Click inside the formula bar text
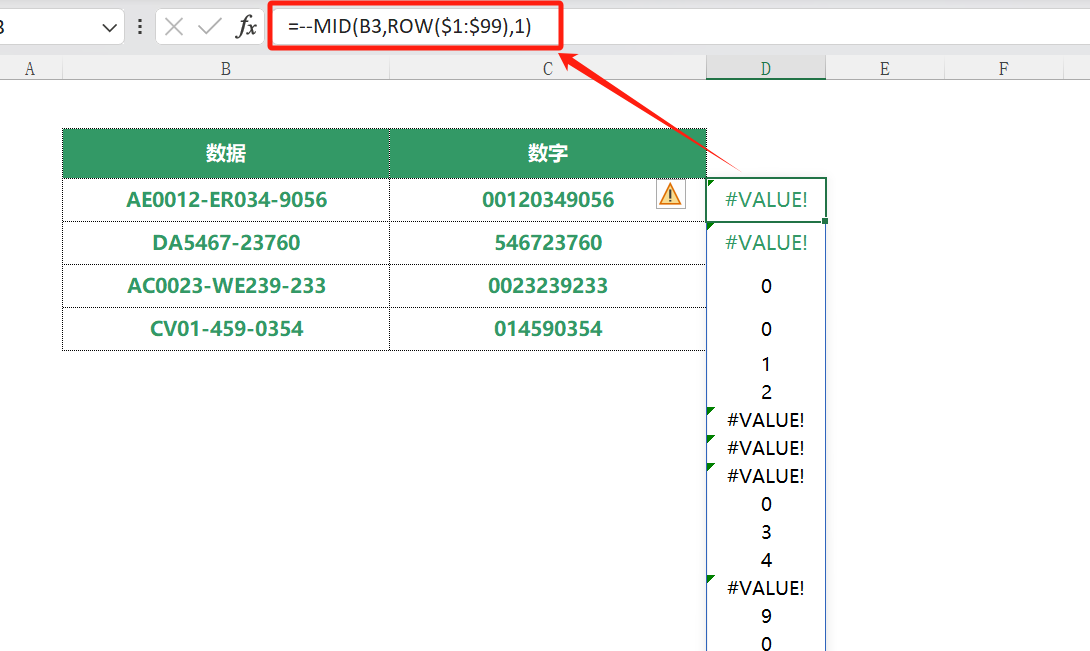Image resolution: width=1090 pixels, height=651 pixels. click(x=409, y=26)
